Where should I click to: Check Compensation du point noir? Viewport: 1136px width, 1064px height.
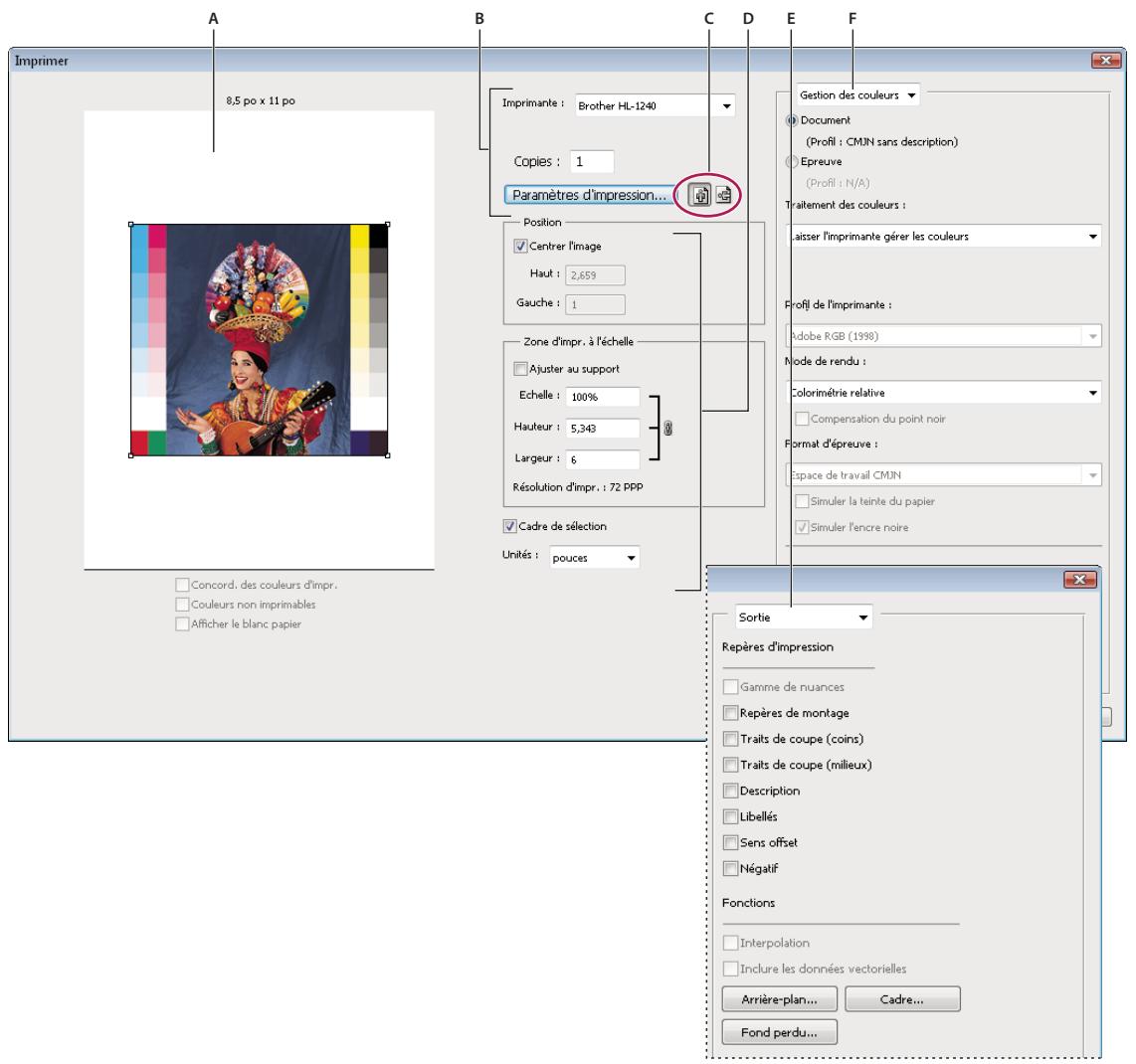click(802, 419)
